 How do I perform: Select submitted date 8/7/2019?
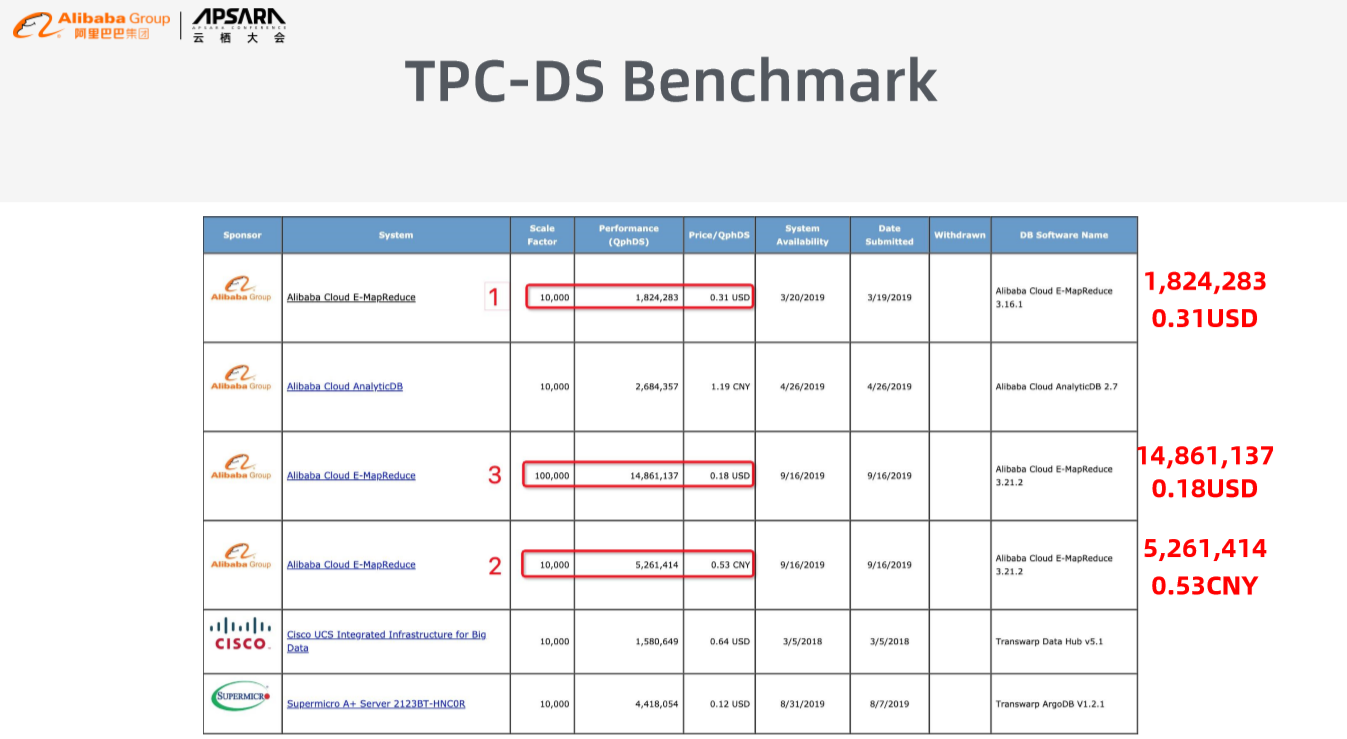(x=889, y=703)
